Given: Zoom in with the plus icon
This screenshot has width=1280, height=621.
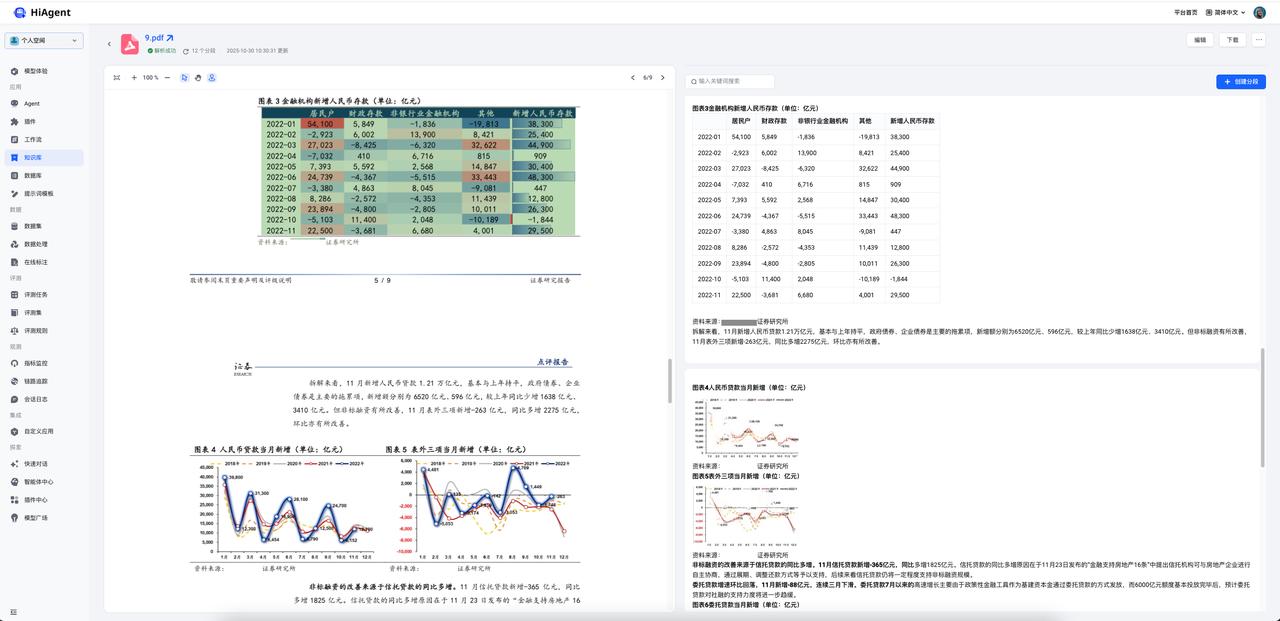Looking at the screenshot, I should (x=134, y=77).
